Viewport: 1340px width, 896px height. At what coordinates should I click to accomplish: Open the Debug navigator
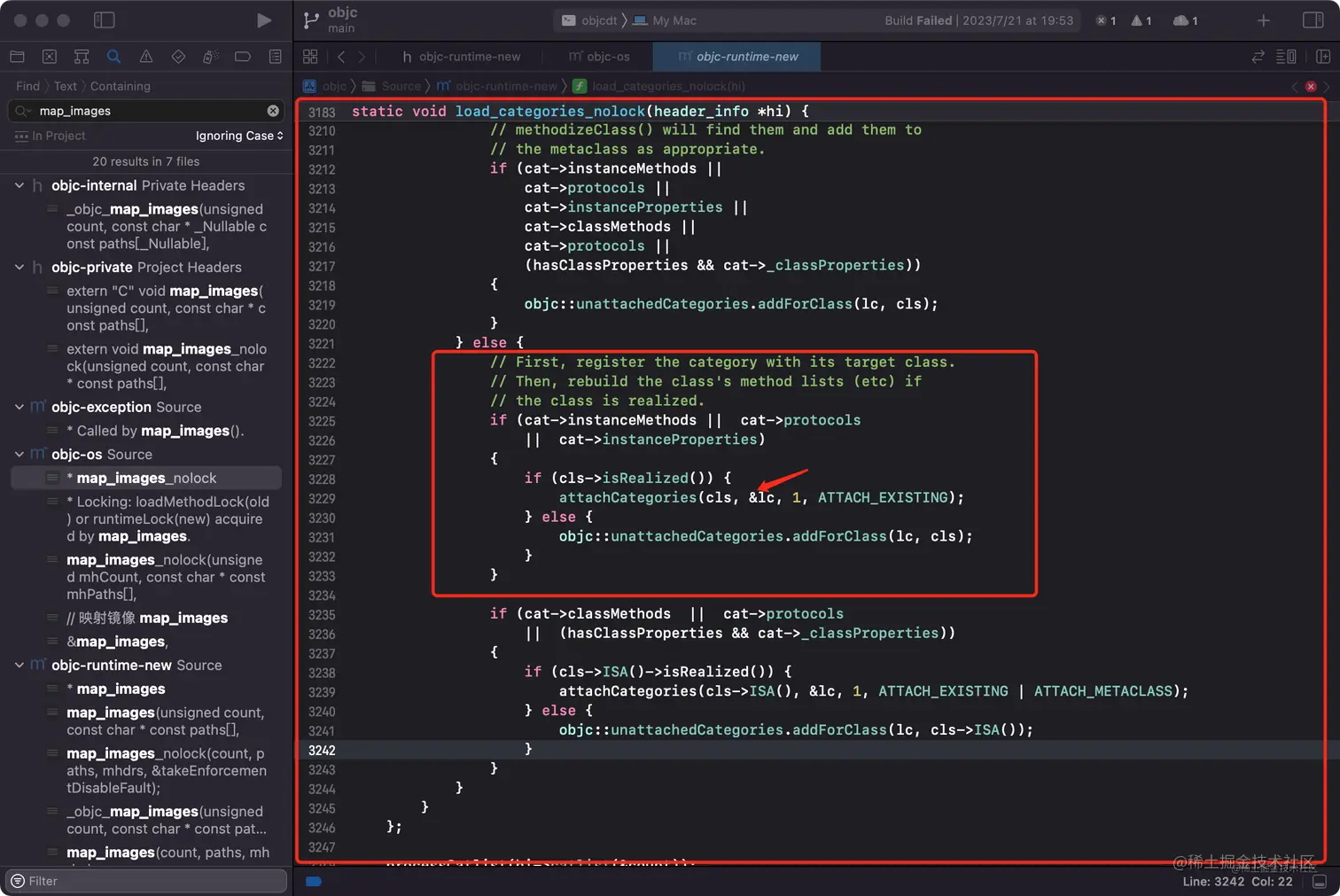(210, 57)
